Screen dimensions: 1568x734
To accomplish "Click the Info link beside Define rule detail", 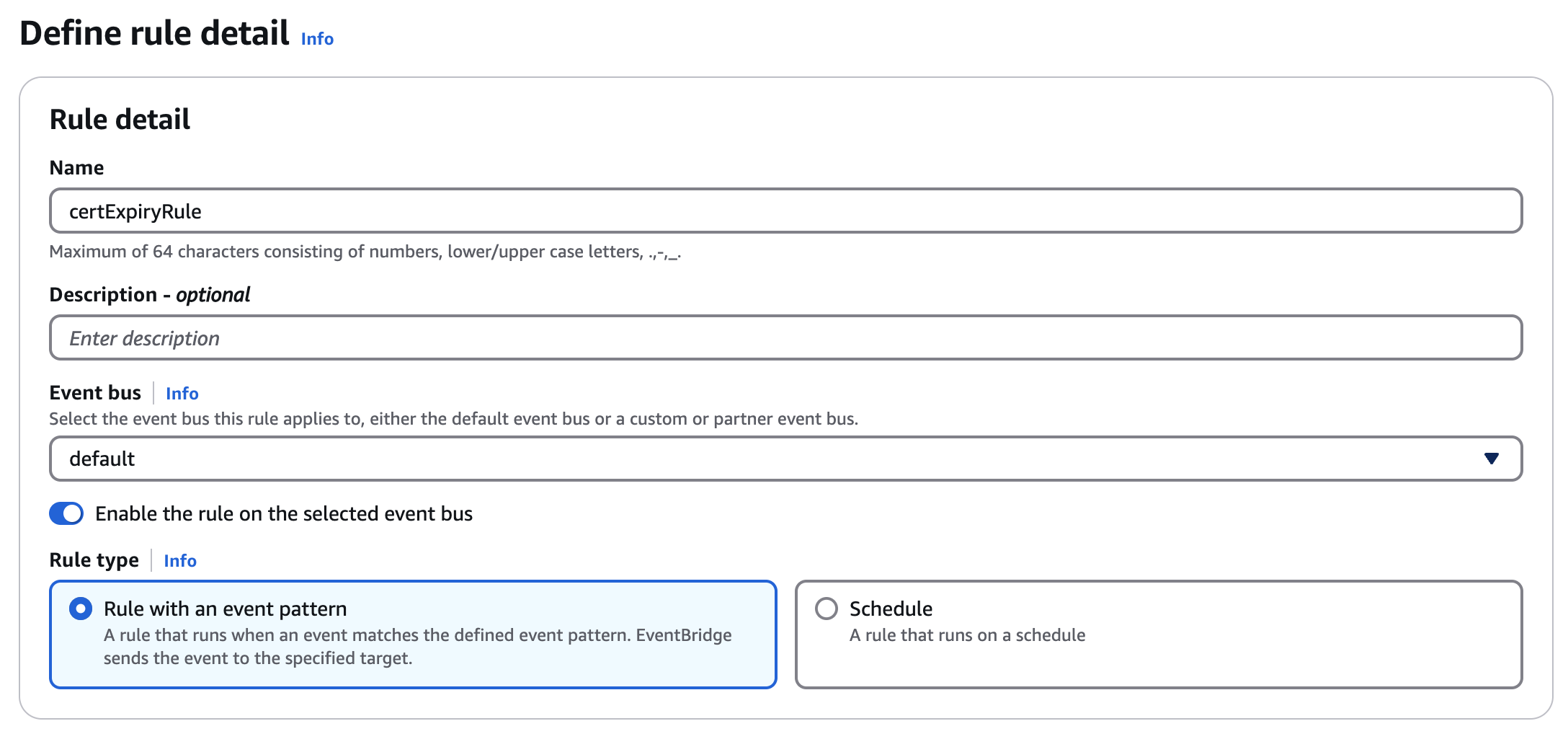I will pyautogui.click(x=317, y=38).
